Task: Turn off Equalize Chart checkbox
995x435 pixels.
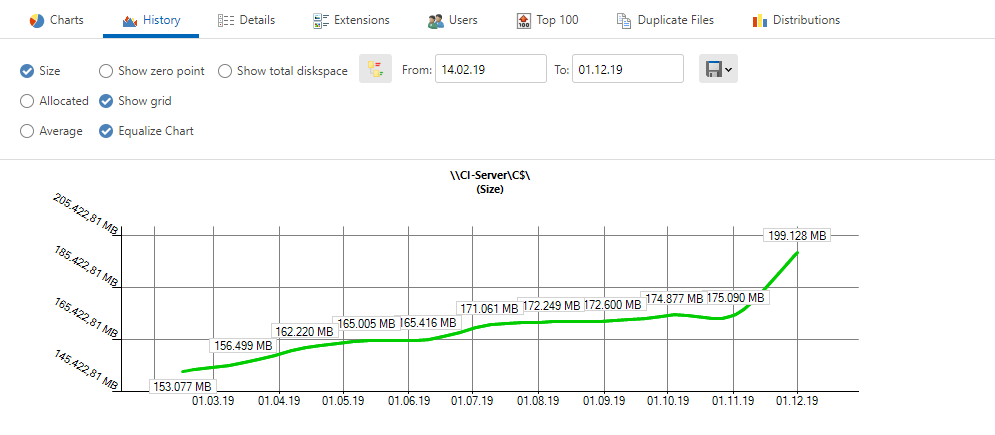Action: pyautogui.click(x=106, y=131)
